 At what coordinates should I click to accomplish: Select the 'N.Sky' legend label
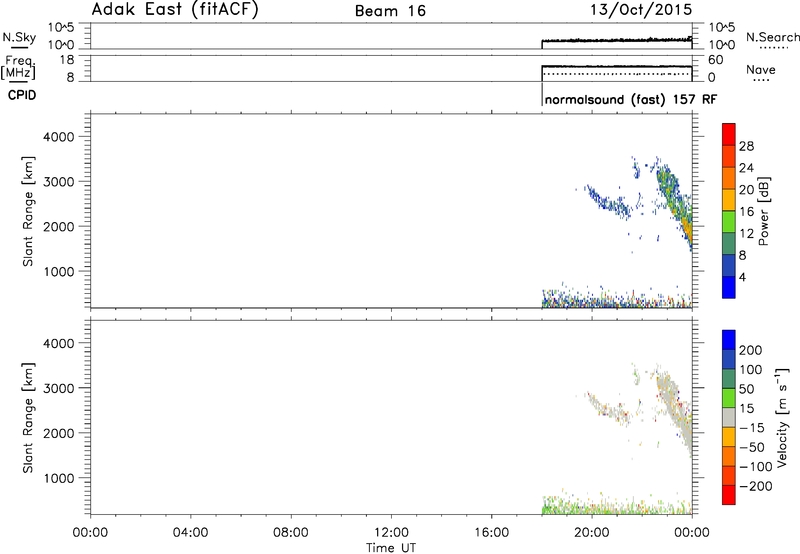pyautogui.click(x=19, y=37)
